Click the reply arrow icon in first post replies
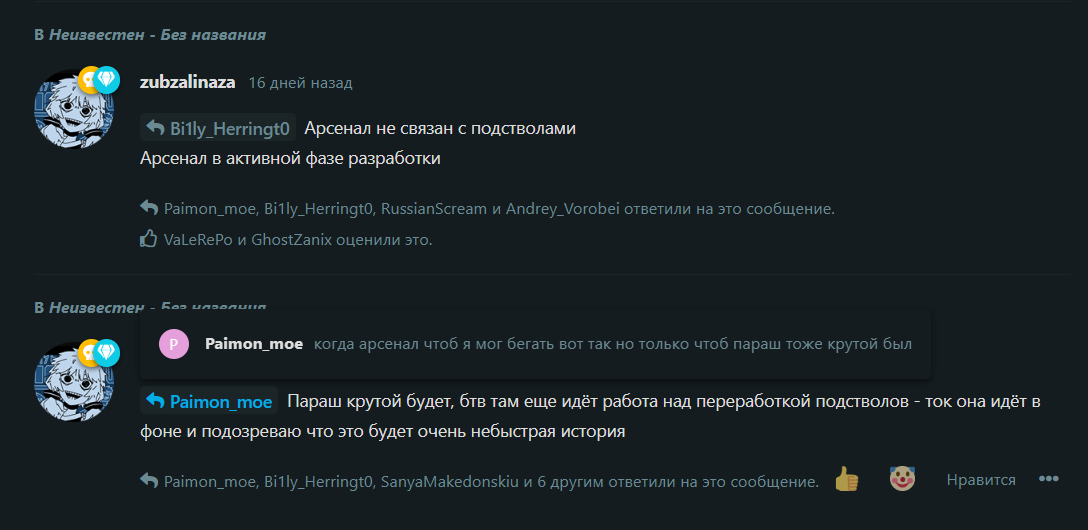Viewport: 1088px width, 530px height. click(148, 207)
